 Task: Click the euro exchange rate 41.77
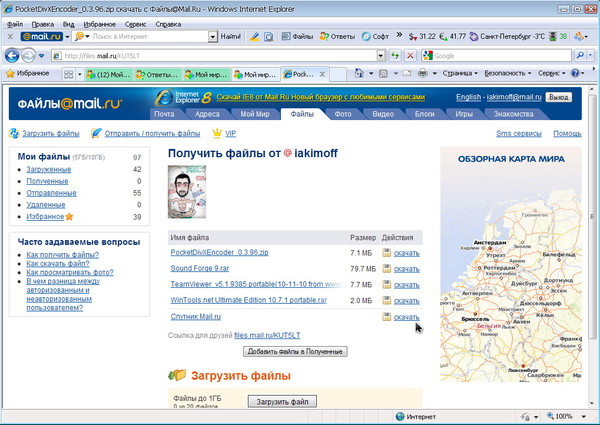tap(452, 37)
